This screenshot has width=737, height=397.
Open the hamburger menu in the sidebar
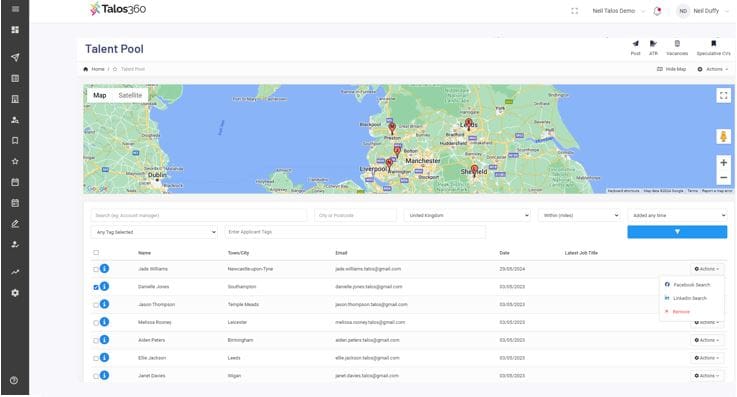pos(15,9)
